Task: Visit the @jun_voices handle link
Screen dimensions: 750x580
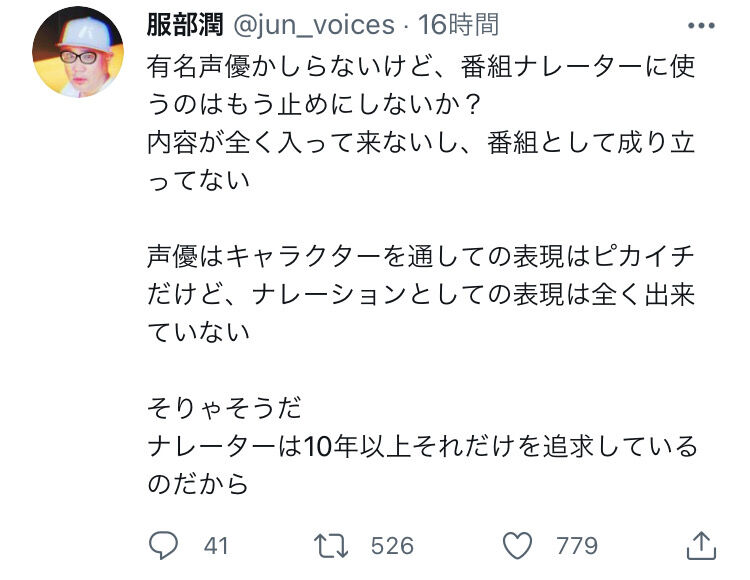Action: 314,25
